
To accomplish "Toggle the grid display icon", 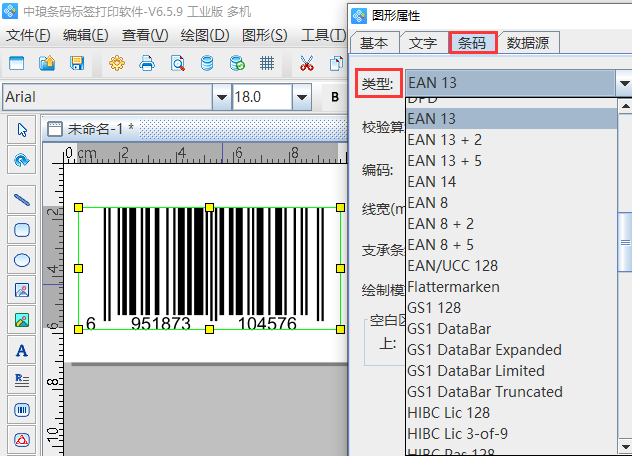I will click(267, 63).
